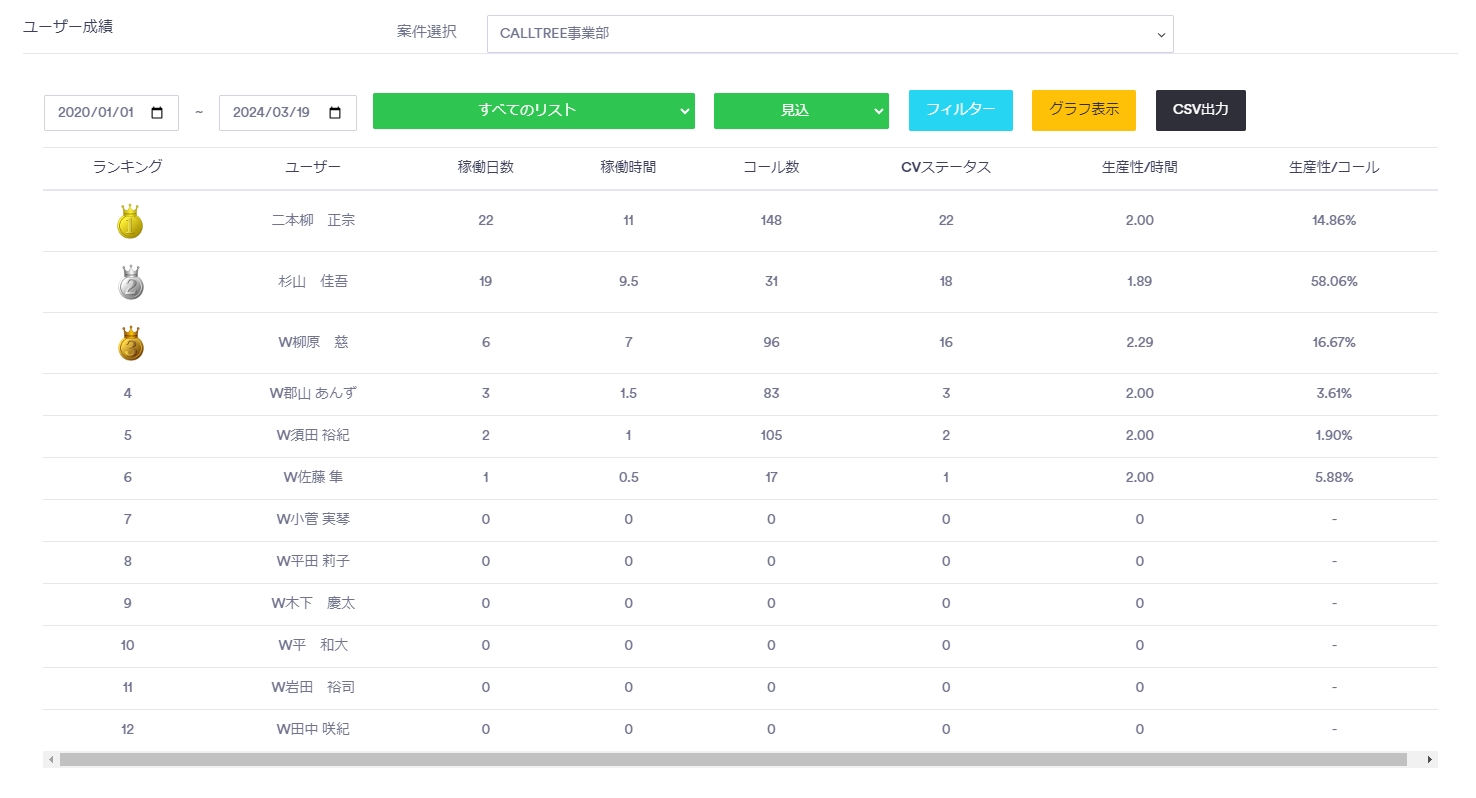Viewport: 1476px width, 798px height.
Task: Click call count 148 for 二本柳 正宗
Action: click(771, 221)
